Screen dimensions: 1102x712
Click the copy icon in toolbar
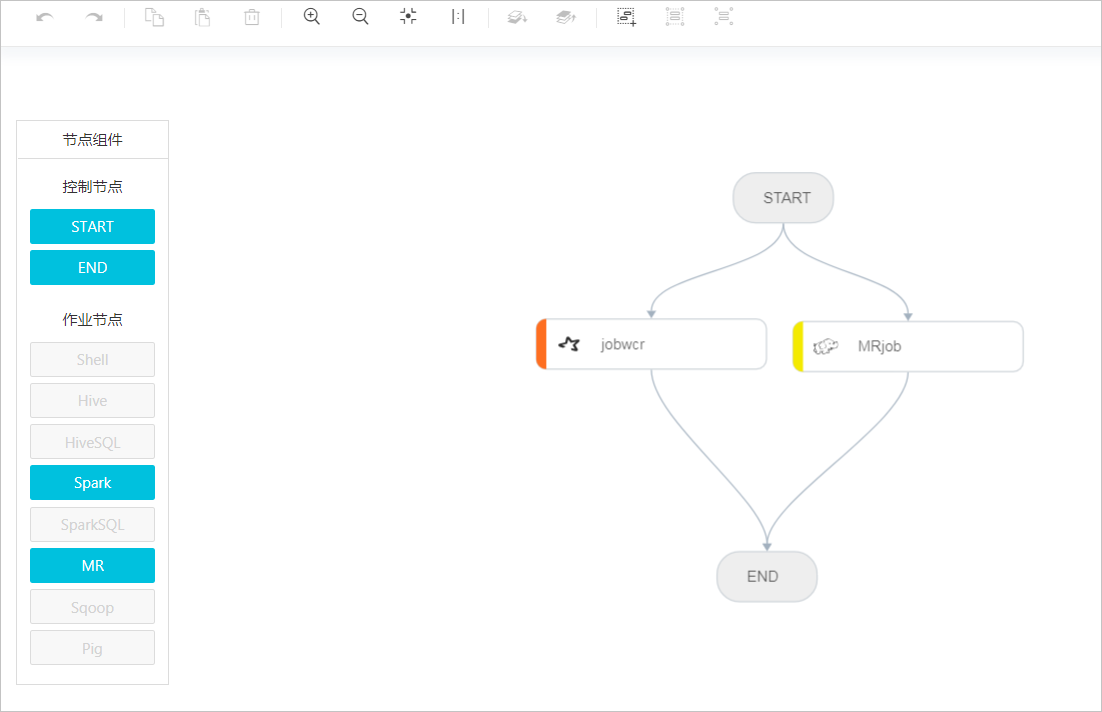(x=154, y=17)
